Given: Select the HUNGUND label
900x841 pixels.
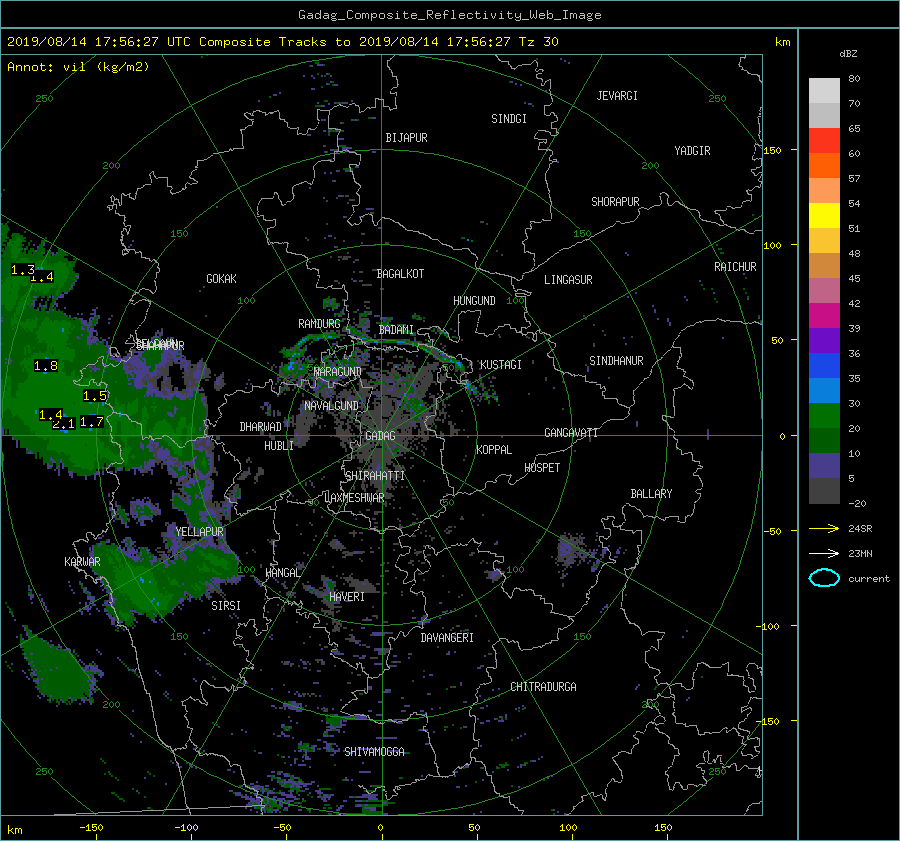Looking at the screenshot, I should pos(474,301).
